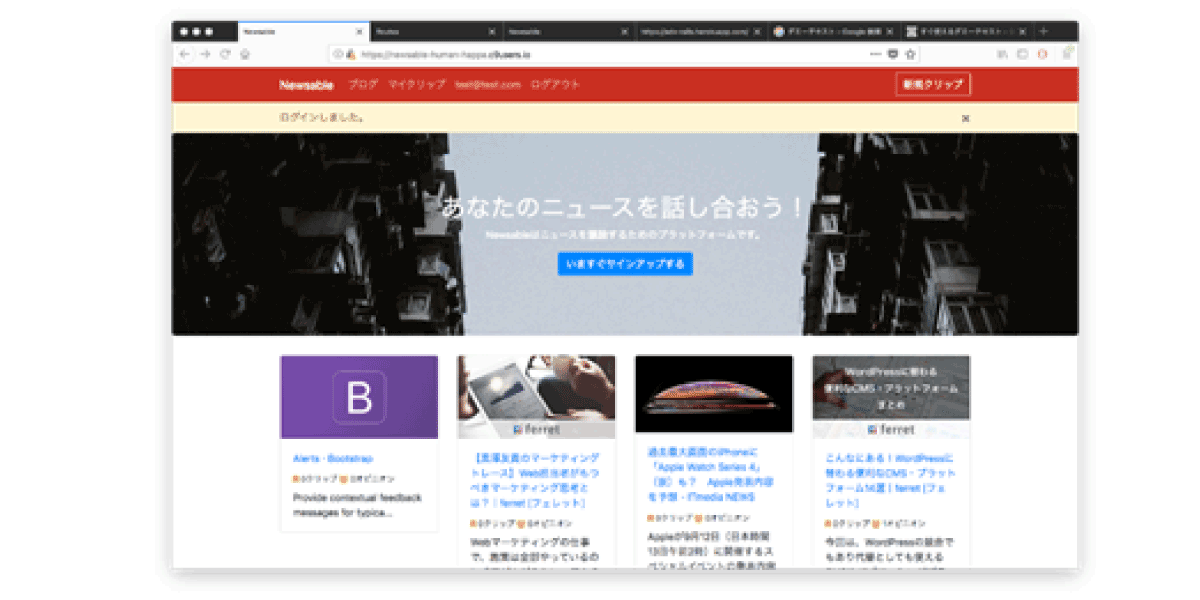
Task: Click the Pocket save icon in address bar
Action: click(x=893, y=54)
